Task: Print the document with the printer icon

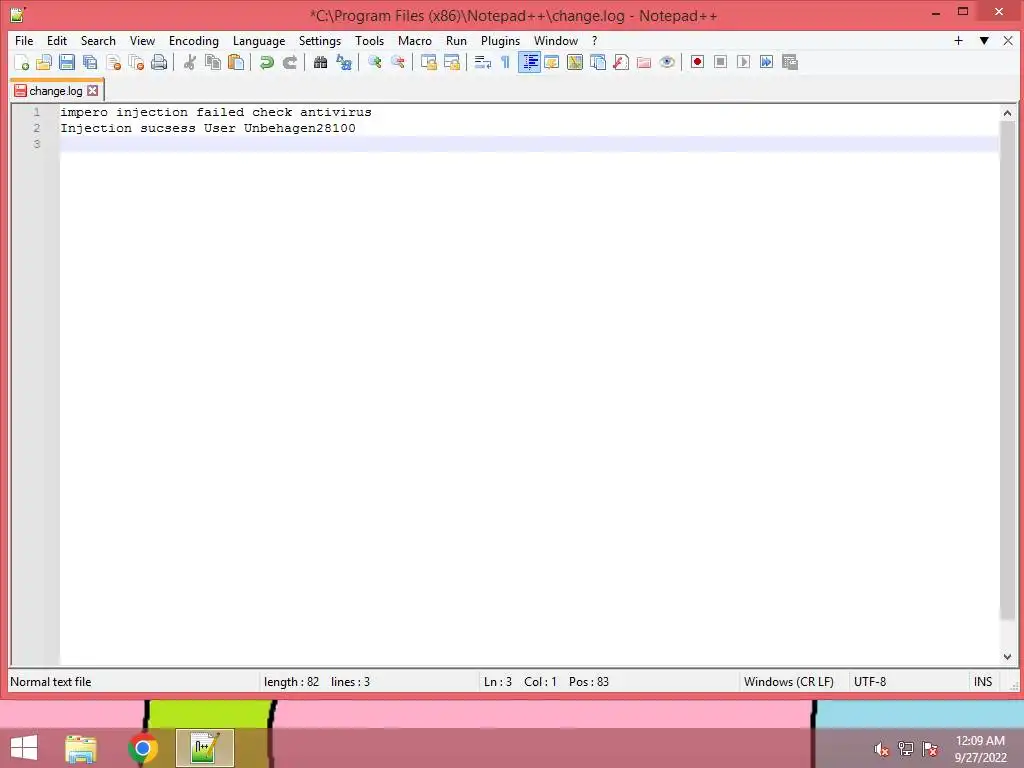Action: tap(159, 62)
